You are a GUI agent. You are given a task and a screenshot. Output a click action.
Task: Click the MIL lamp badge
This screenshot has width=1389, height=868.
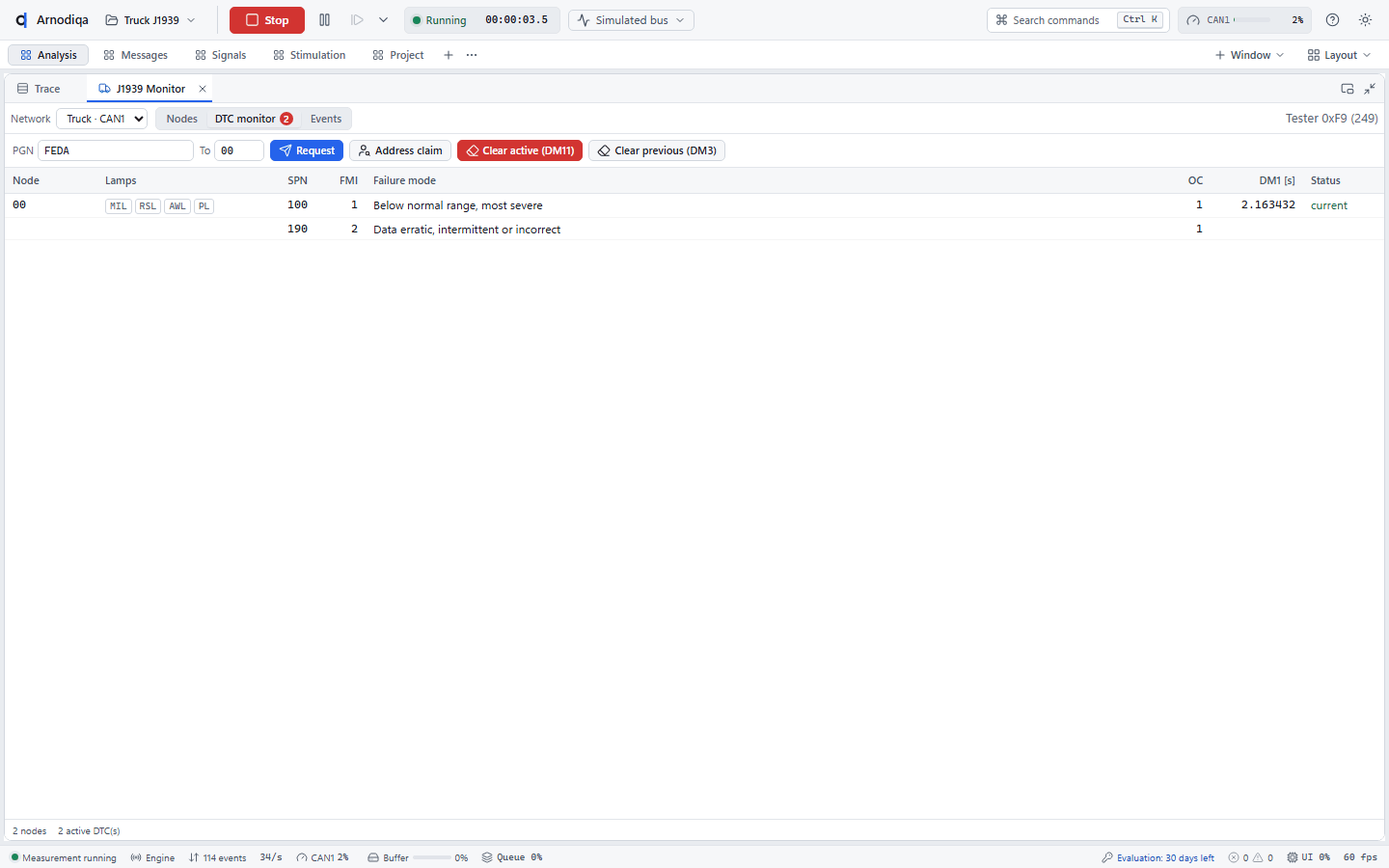click(118, 206)
